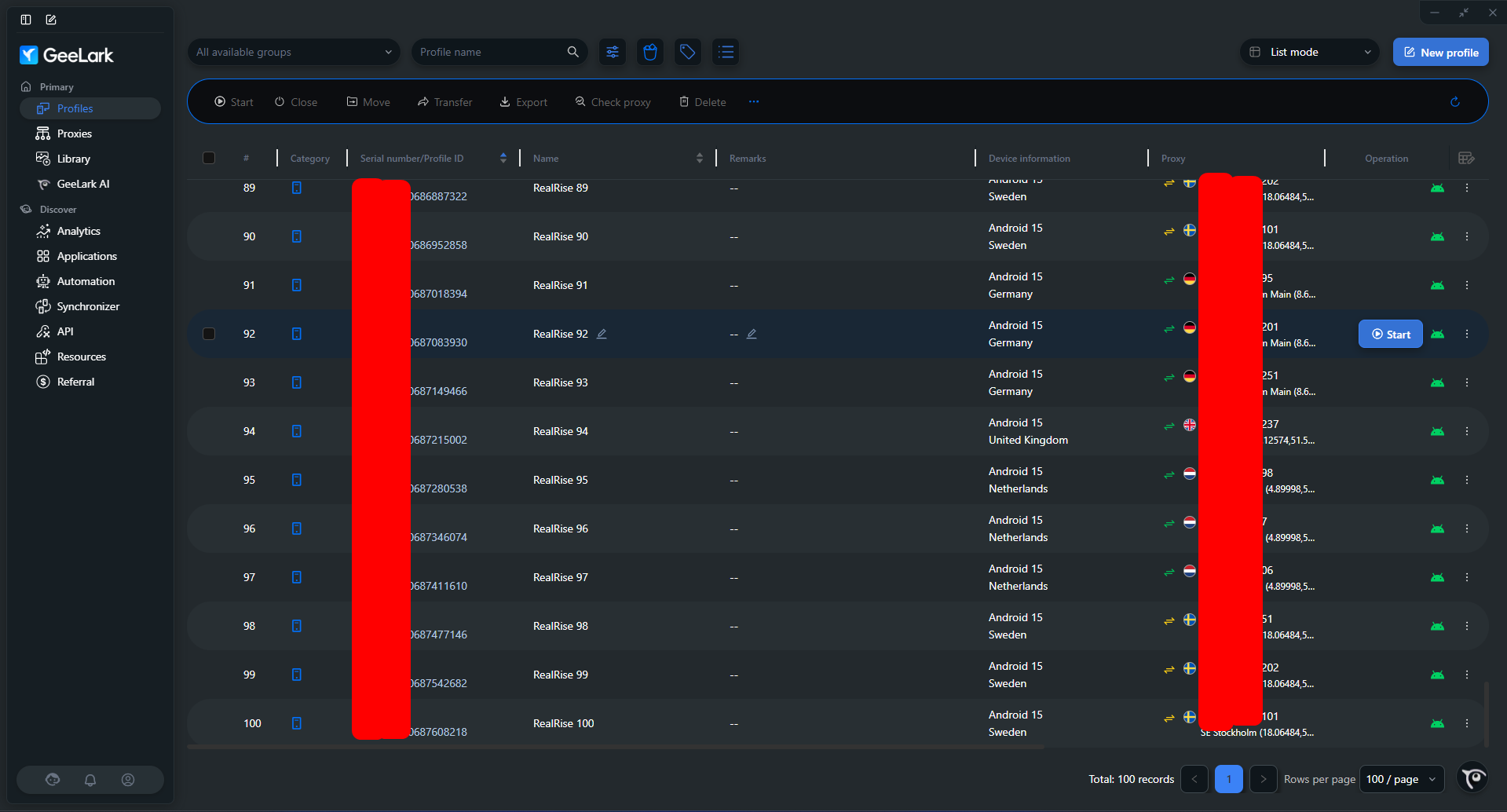This screenshot has width=1507, height=812.
Task: Click the filter settings icon
Action: [612, 52]
